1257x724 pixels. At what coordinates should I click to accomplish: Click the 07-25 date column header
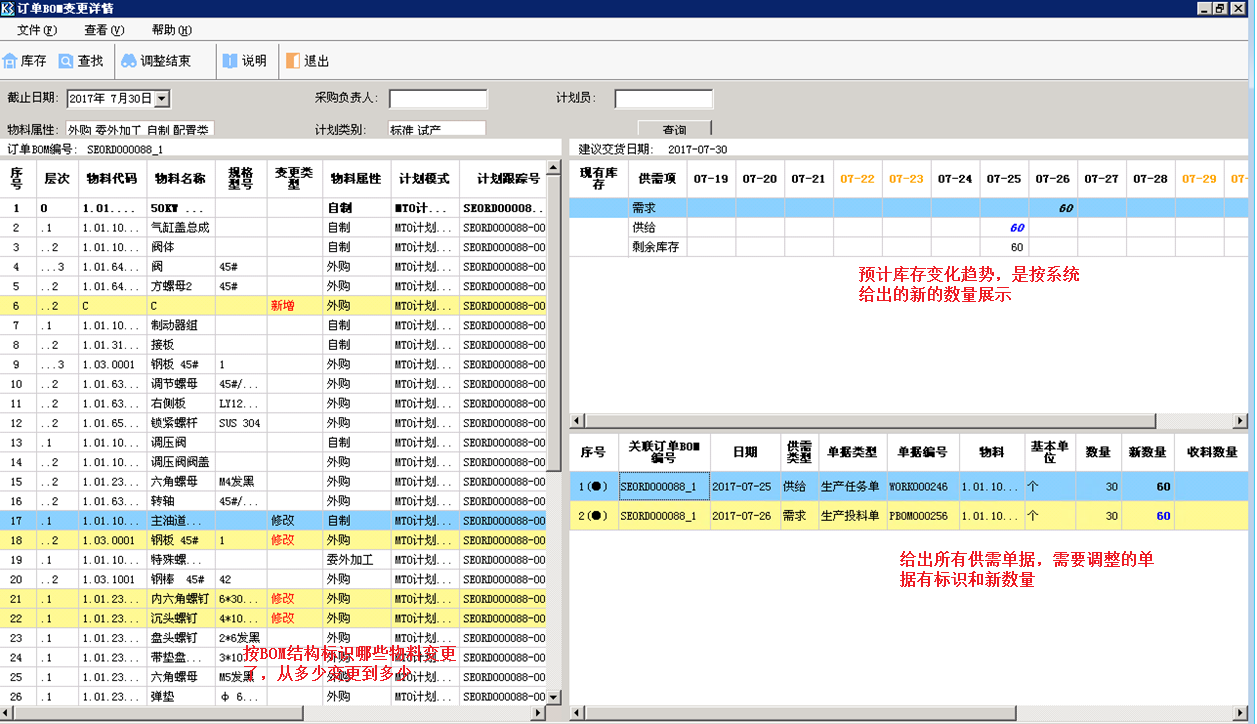coord(1004,179)
